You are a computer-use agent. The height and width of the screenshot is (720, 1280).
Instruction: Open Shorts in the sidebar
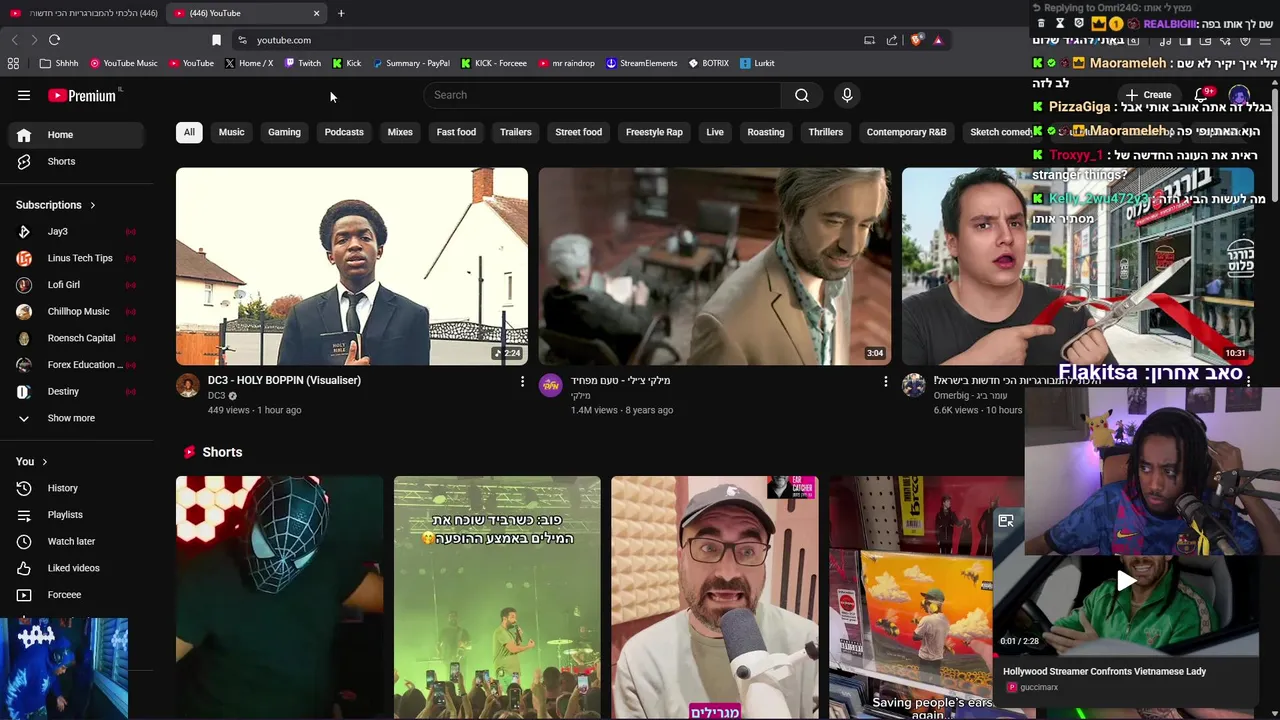click(77, 161)
